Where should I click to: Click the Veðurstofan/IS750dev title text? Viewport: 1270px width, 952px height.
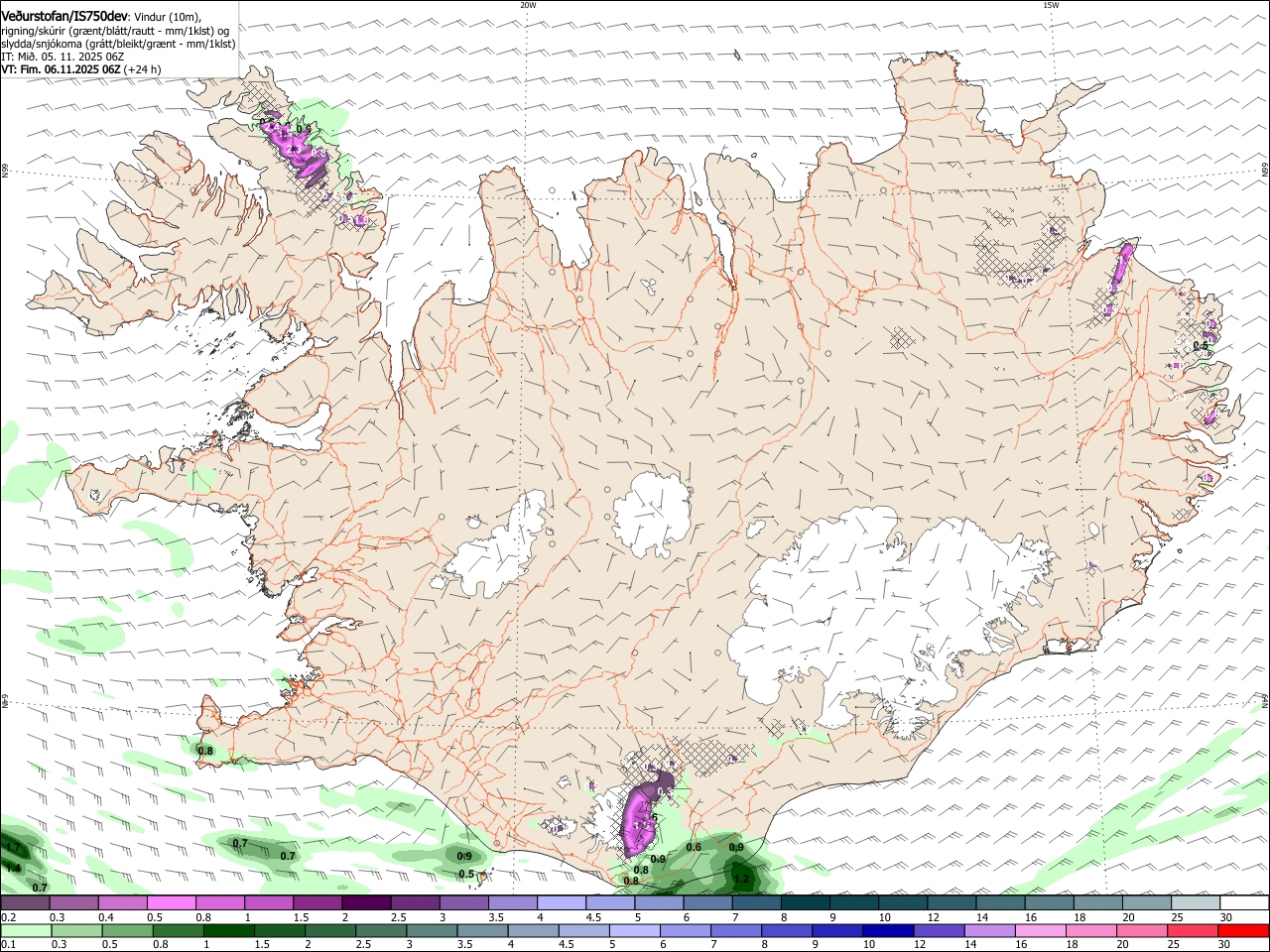64,16
